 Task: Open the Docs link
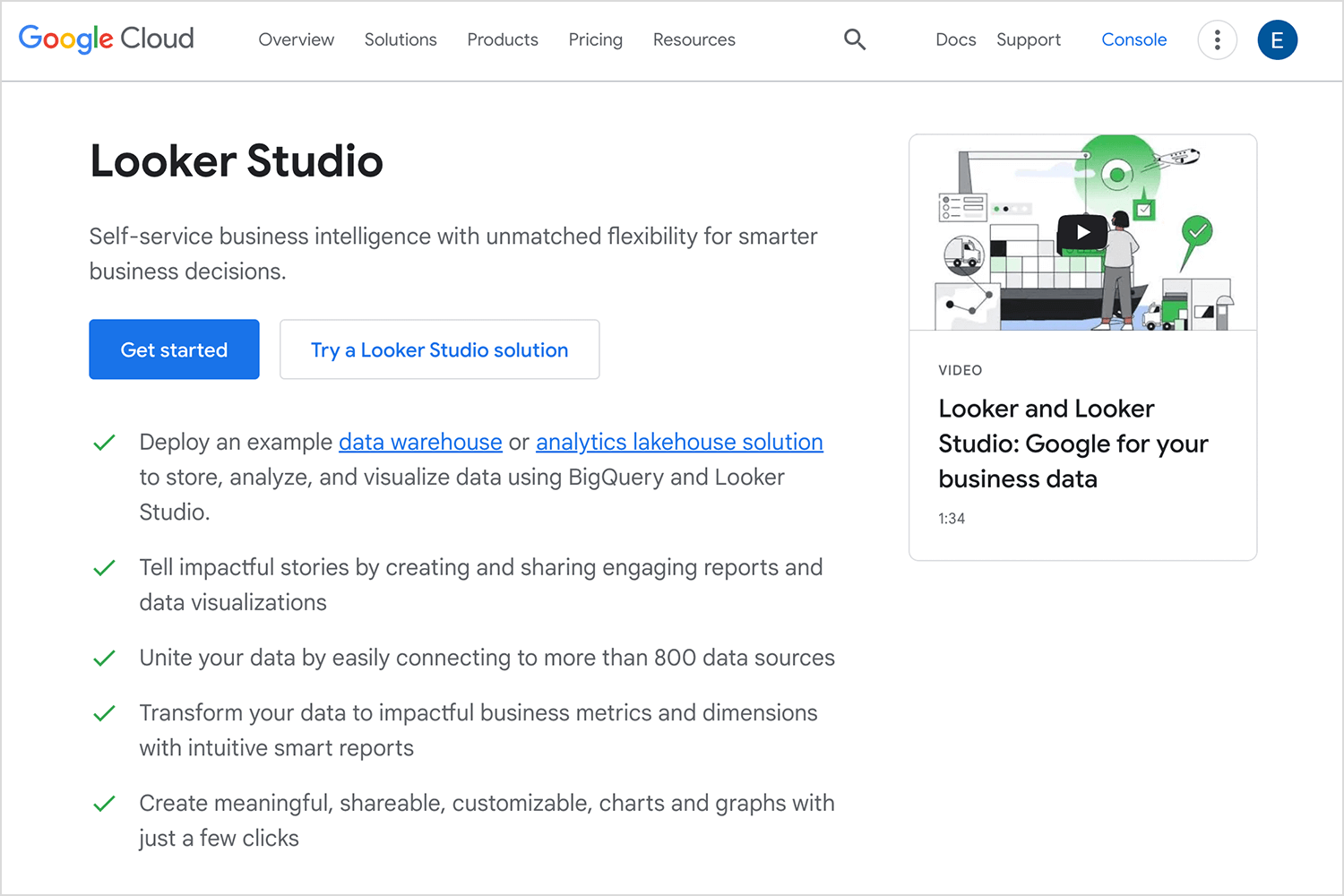coord(955,39)
